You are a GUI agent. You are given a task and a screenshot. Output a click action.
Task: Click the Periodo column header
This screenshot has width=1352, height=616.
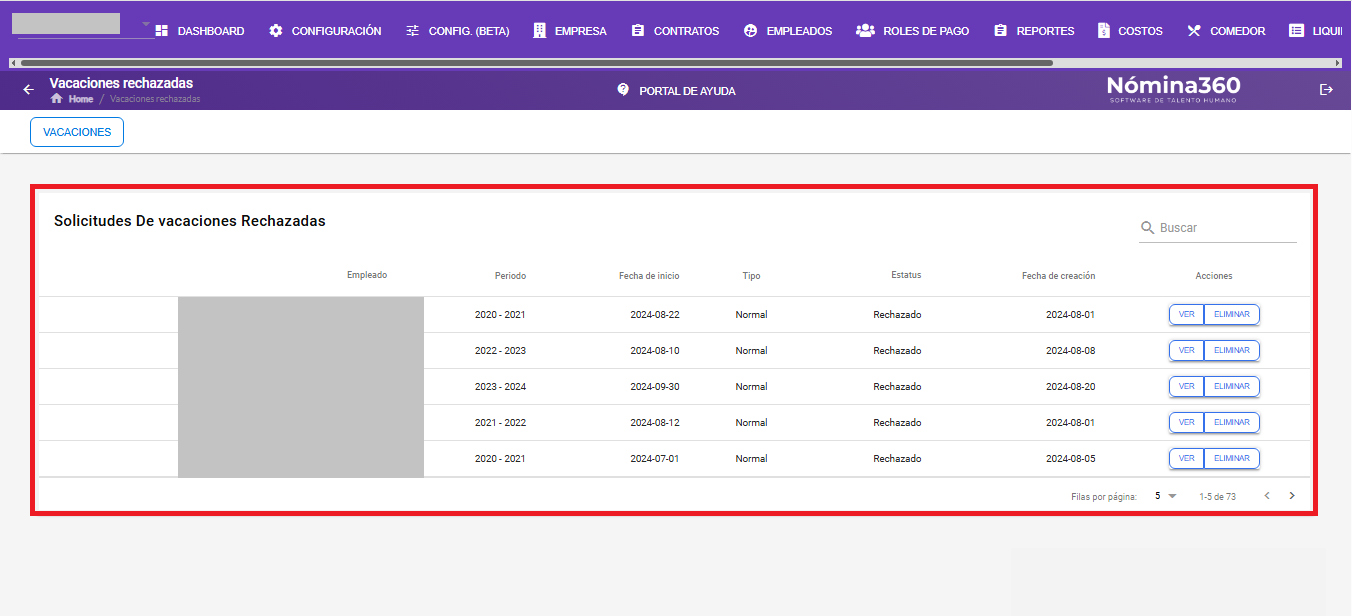[x=510, y=276]
